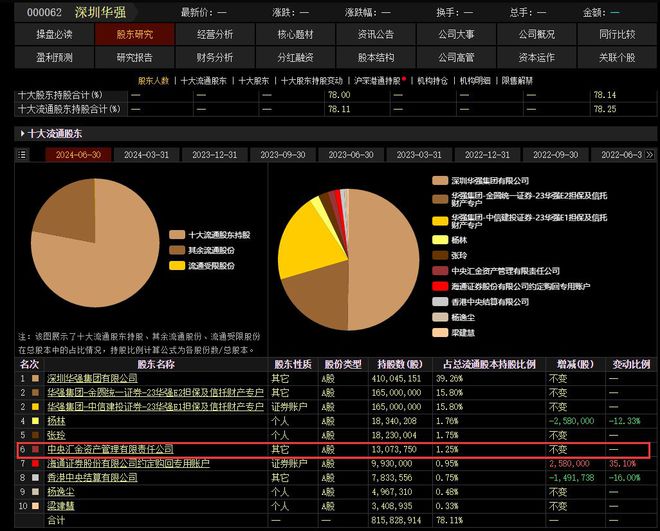660x531 pixels.
Task: Jump to the 十大股东 subsection link
Action: click(254, 81)
